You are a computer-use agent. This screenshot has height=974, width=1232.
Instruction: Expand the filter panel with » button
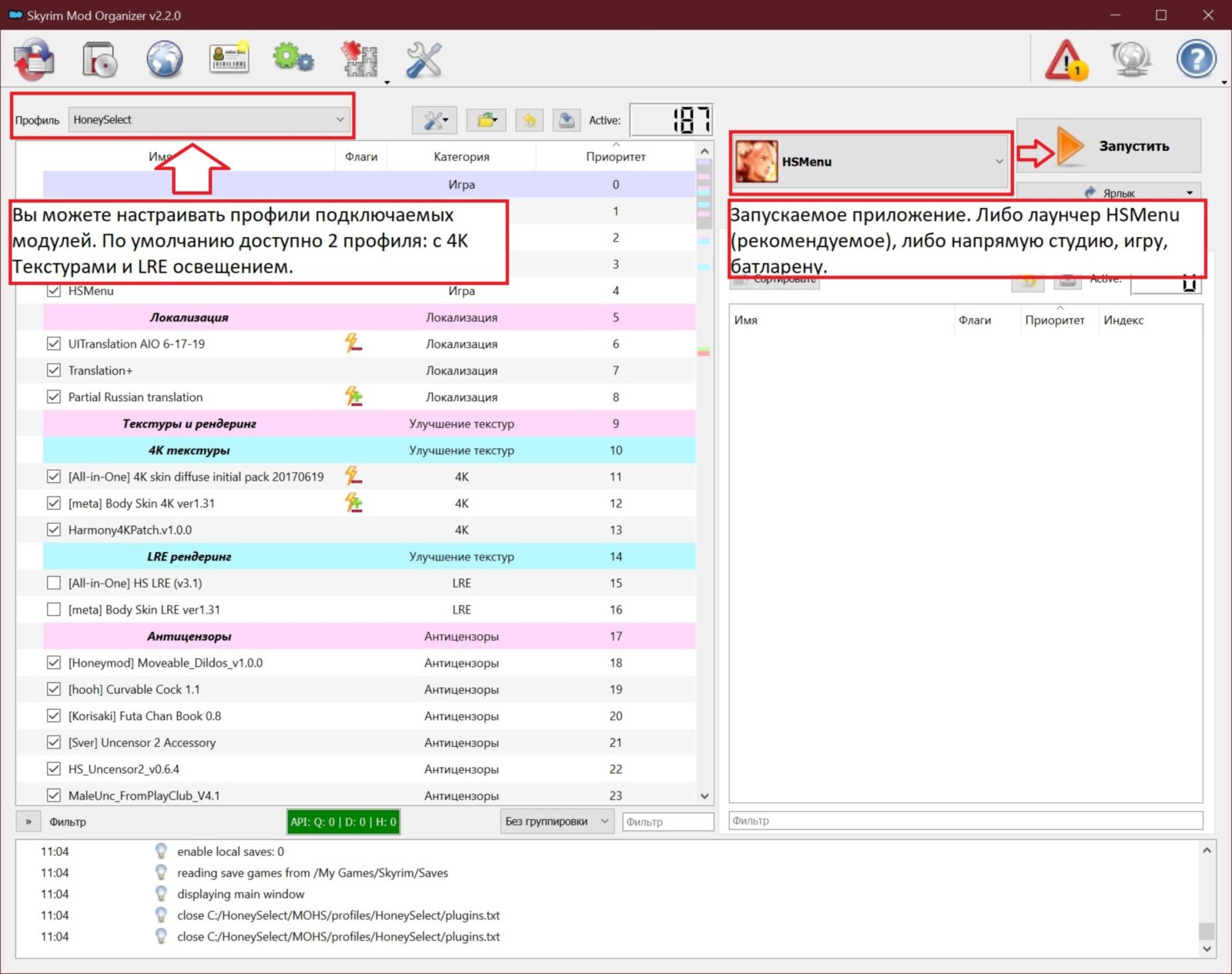(x=28, y=822)
